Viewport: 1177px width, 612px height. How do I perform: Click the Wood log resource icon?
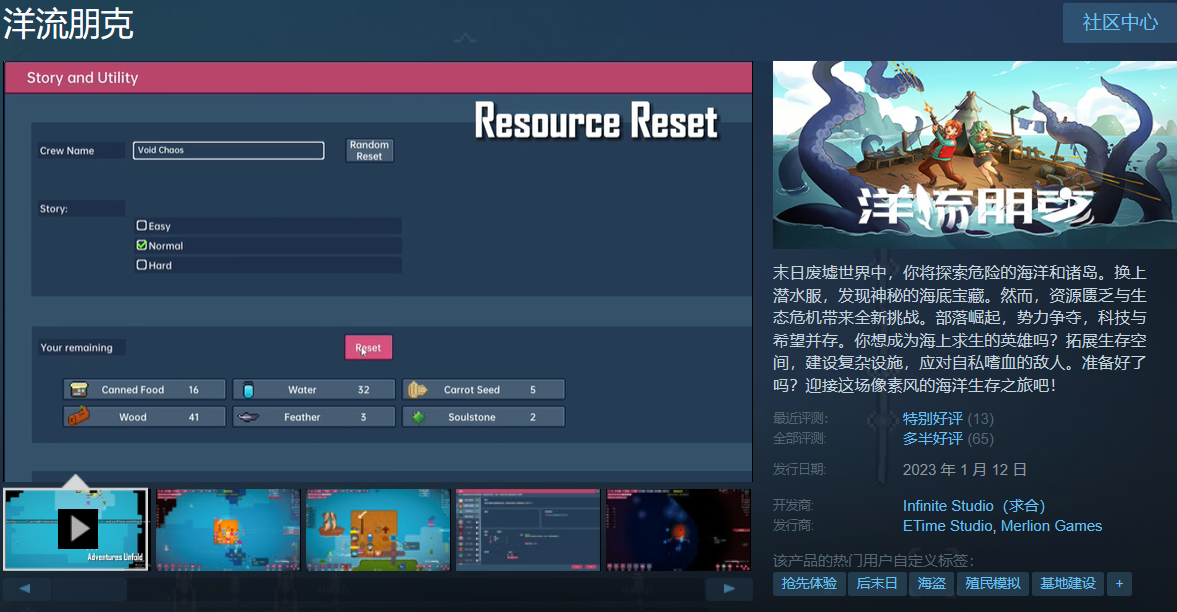point(78,417)
